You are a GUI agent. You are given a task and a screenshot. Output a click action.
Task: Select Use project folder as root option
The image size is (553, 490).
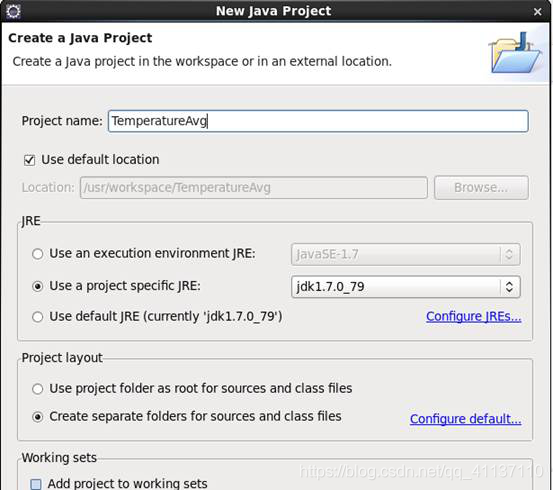coord(38,389)
